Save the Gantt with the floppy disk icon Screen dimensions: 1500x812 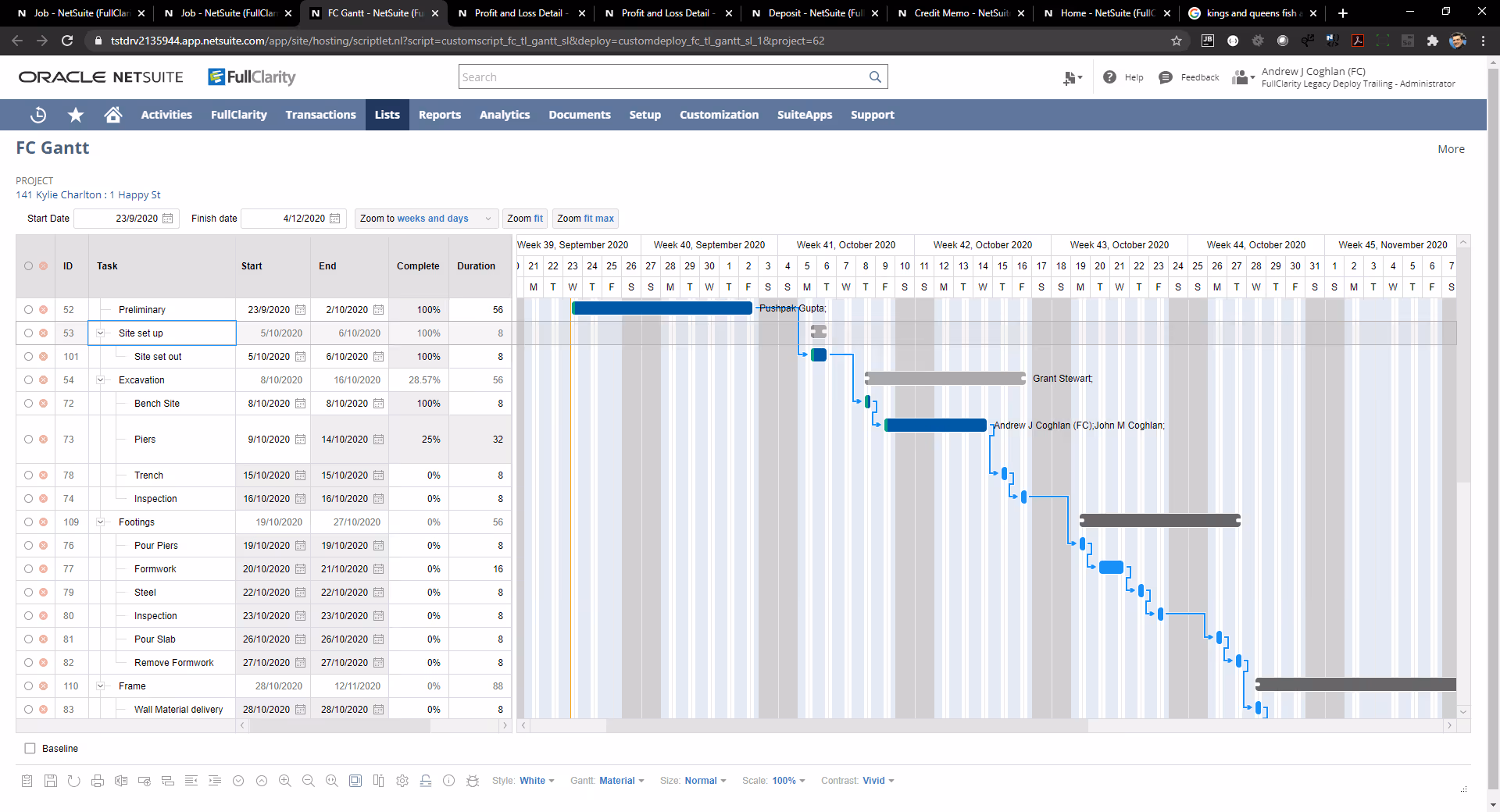click(x=51, y=781)
